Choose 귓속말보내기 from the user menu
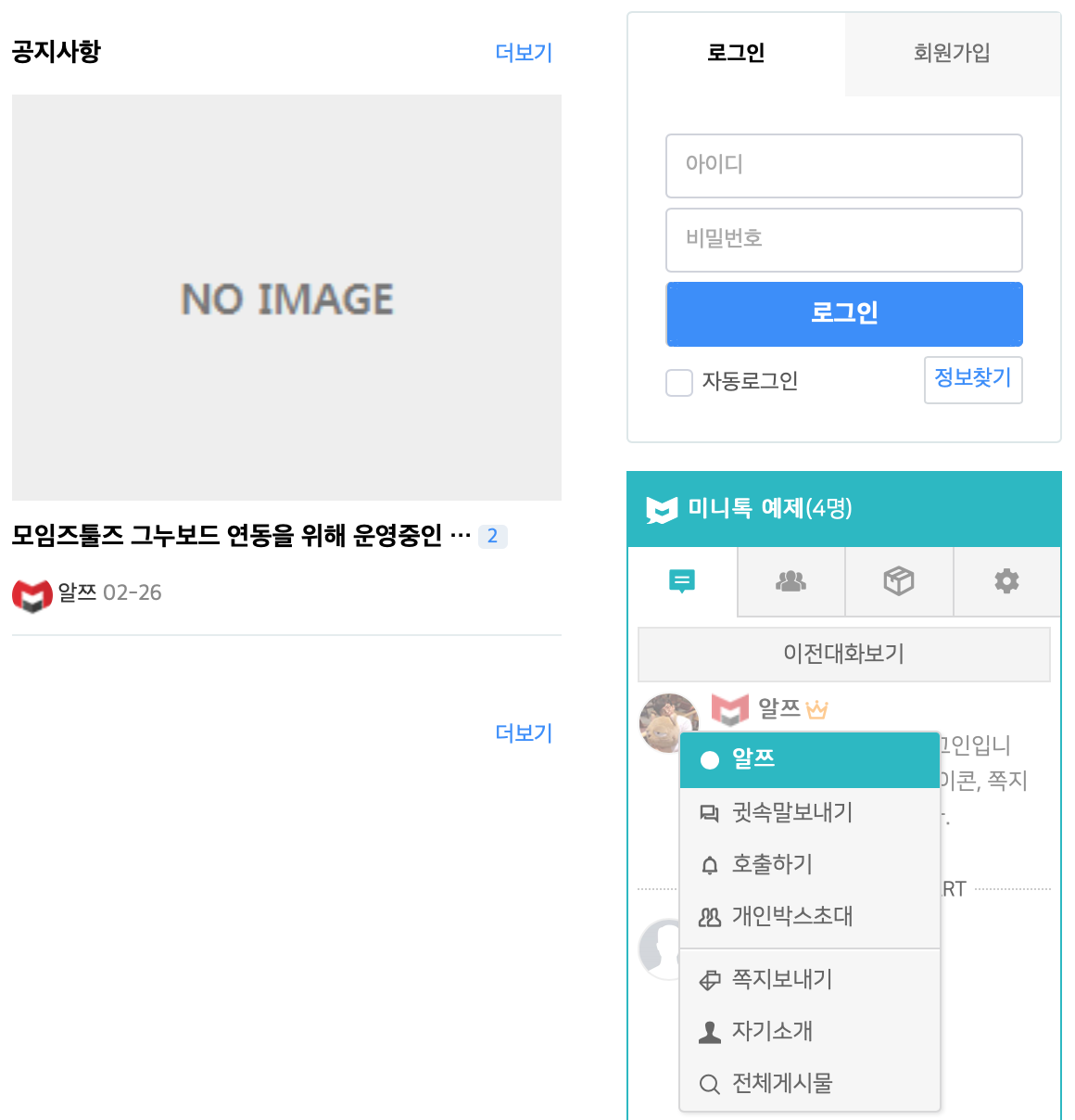This screenshot has height=1120, width=1075. (x=791, y=813)
